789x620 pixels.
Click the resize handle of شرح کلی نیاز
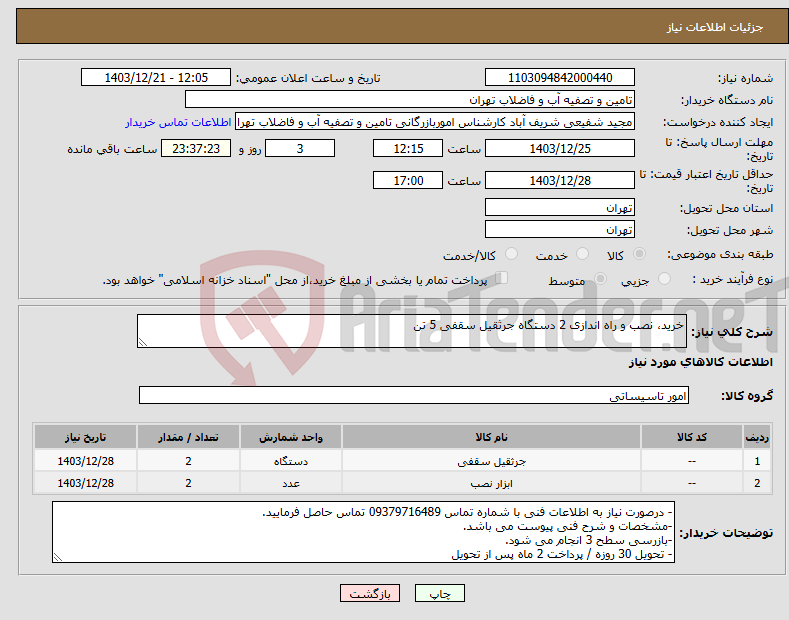[x=143, y=342]
